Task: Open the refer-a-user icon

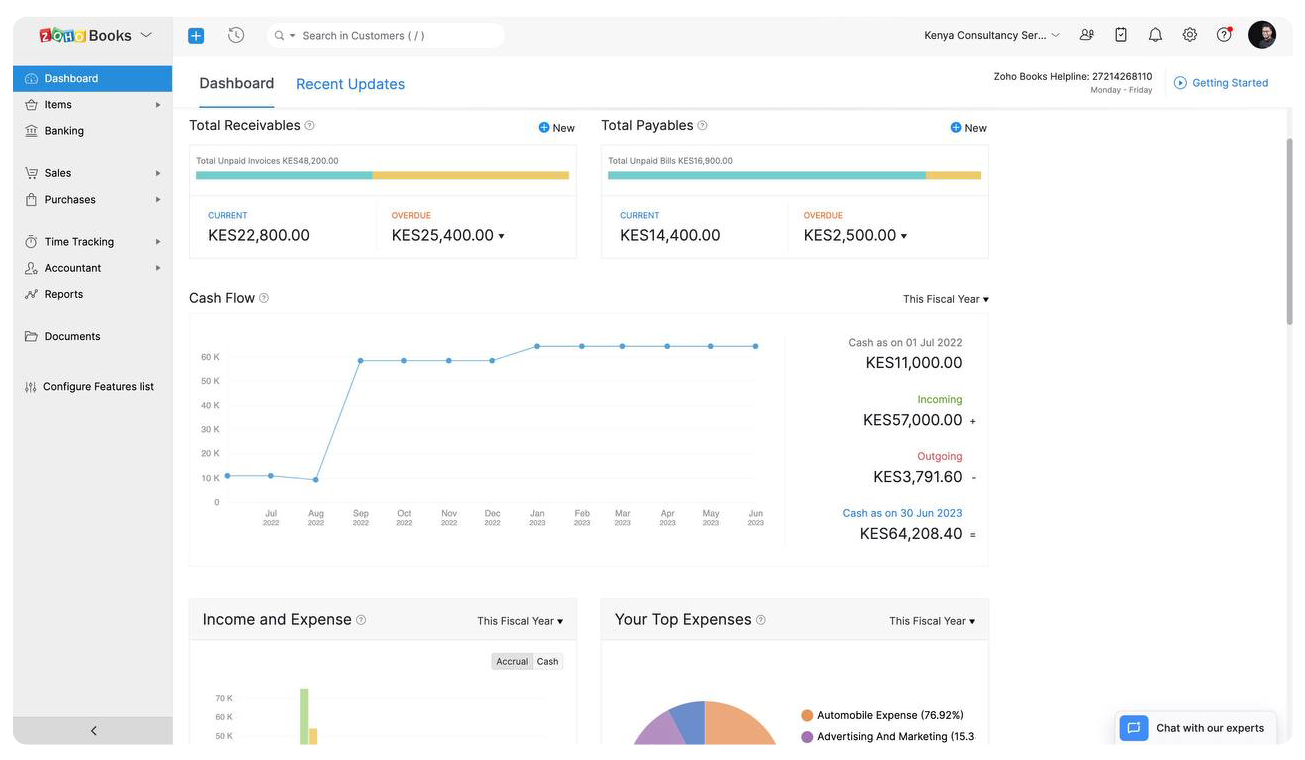Action: (1086, 34)
